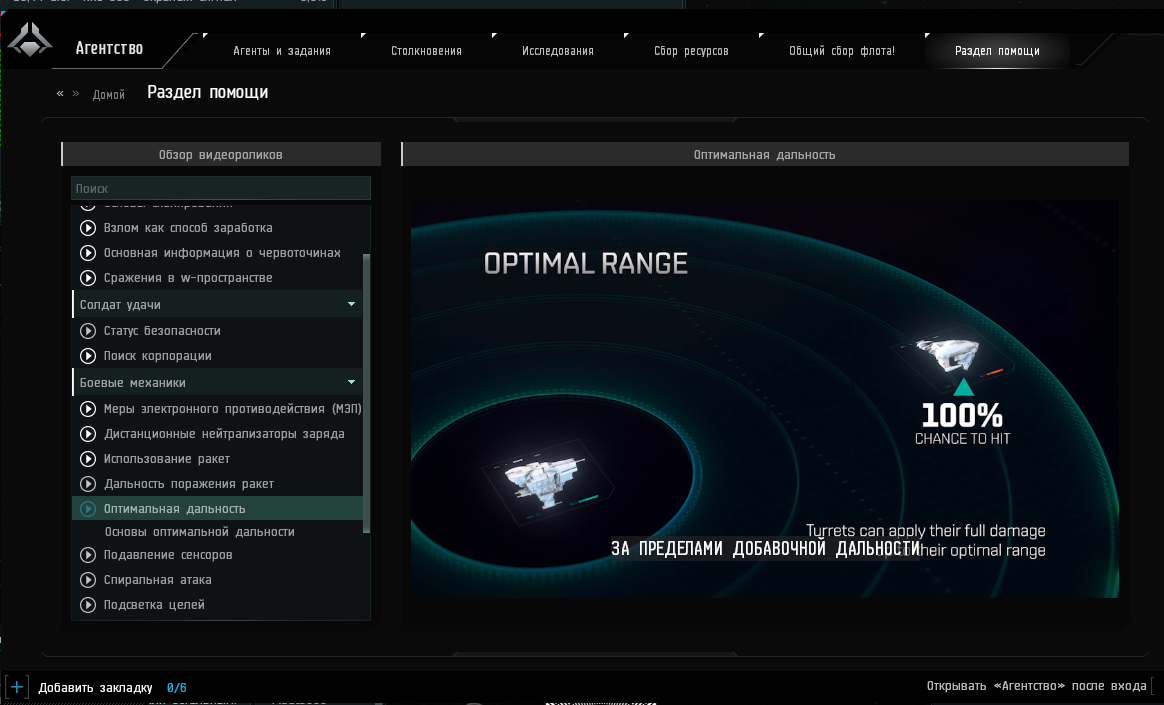The width and height of the screenshot is (1164, 705).
Task: Select the 'Раздел помощи' tab
Action: (x=997, y=51)
